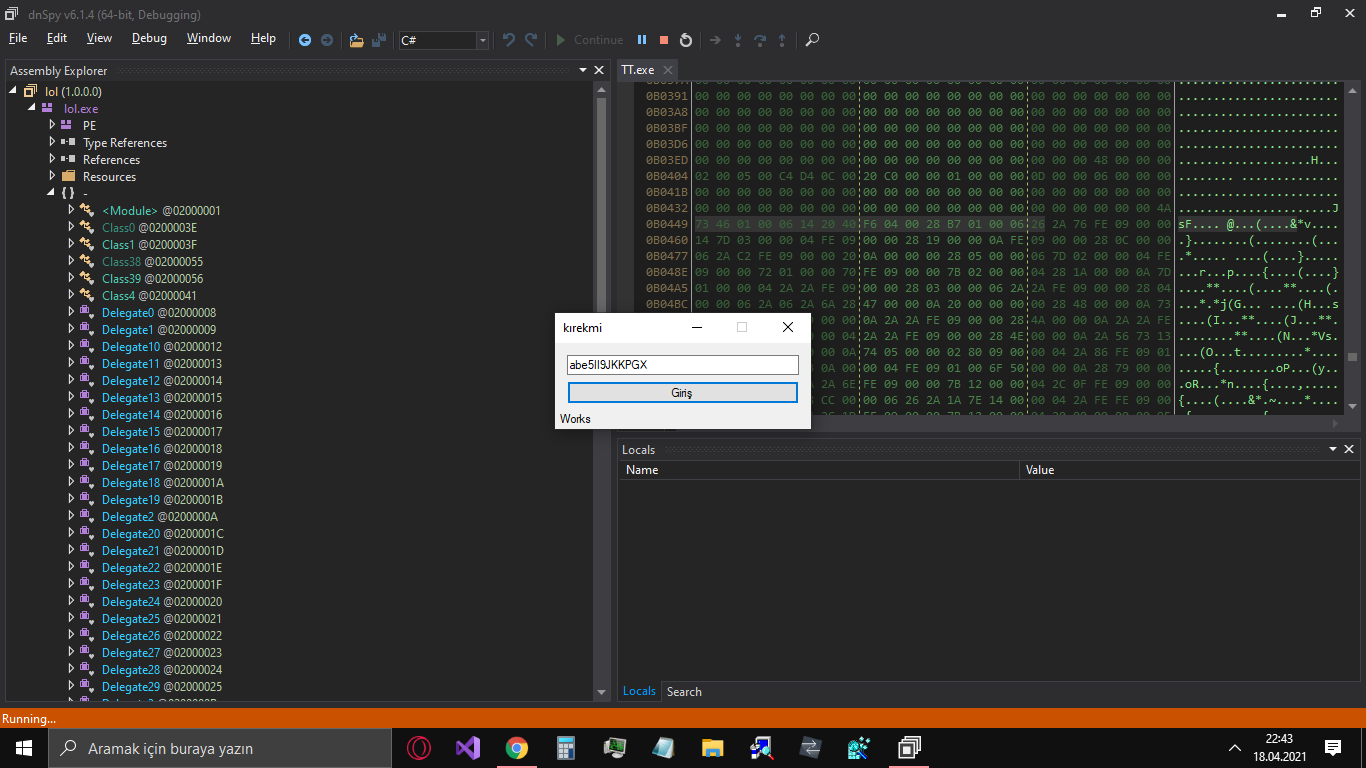Click the taskbar search box 'Aramak için buraya yazın'
Image resolution: width=1366 pixels, height=768 pixels.
point(220,748)
